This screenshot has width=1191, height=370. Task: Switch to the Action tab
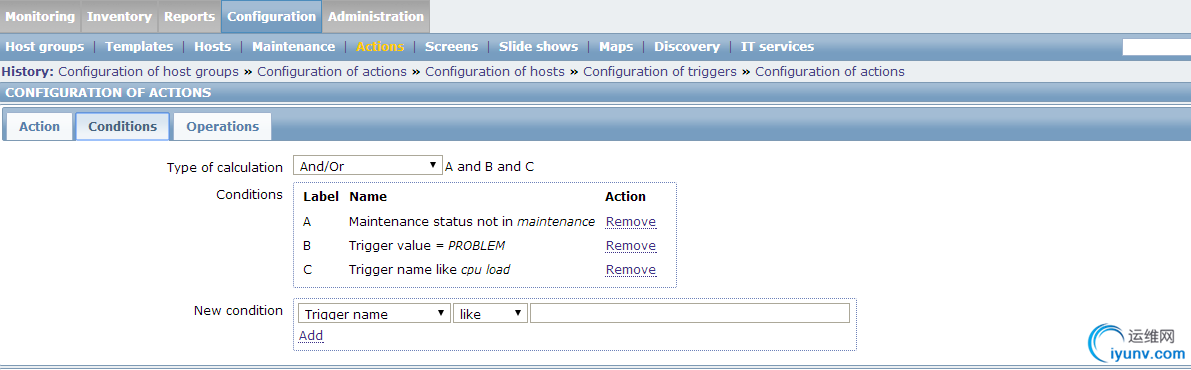pos(39,127)
